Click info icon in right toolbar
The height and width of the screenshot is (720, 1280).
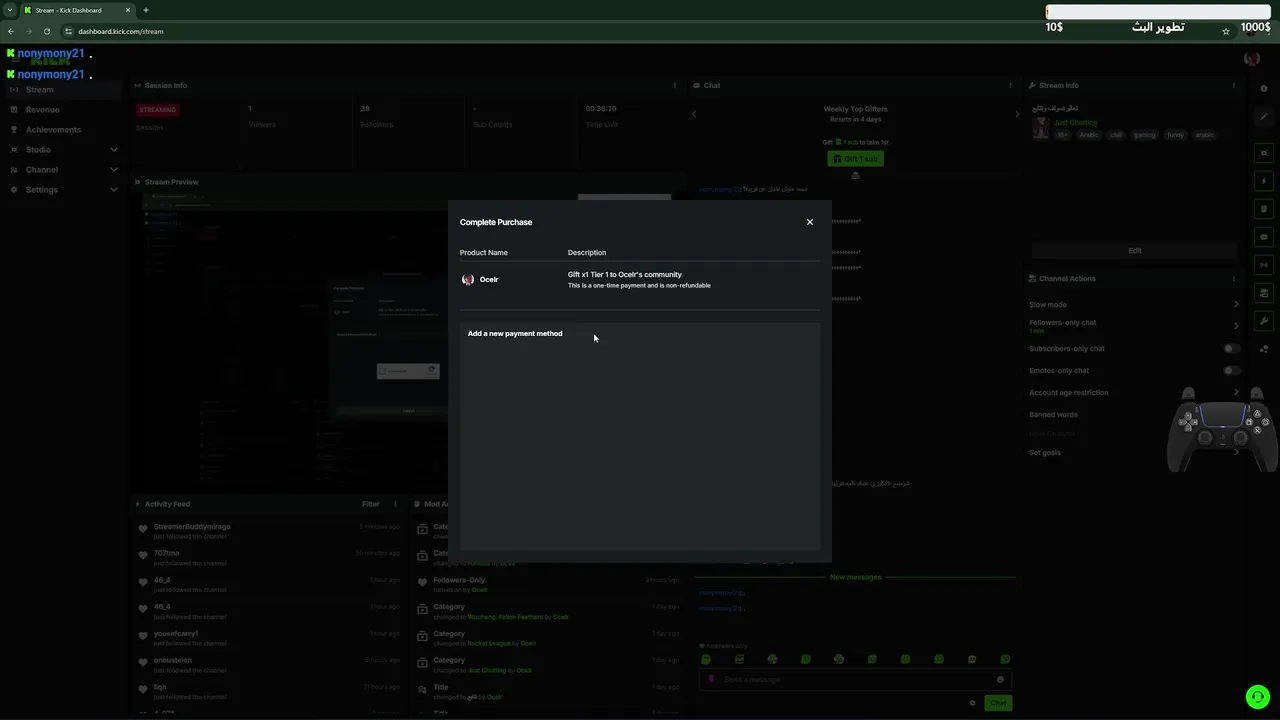(x=1264, y=89)
